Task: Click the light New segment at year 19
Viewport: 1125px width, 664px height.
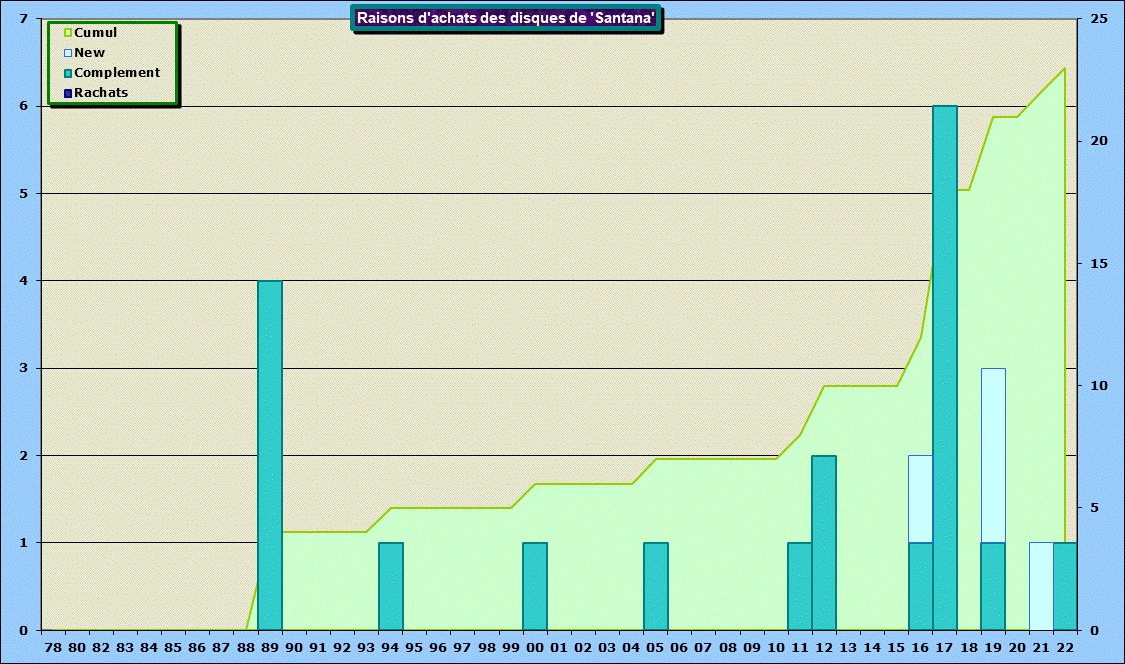Action: click(x=993, y=455)
